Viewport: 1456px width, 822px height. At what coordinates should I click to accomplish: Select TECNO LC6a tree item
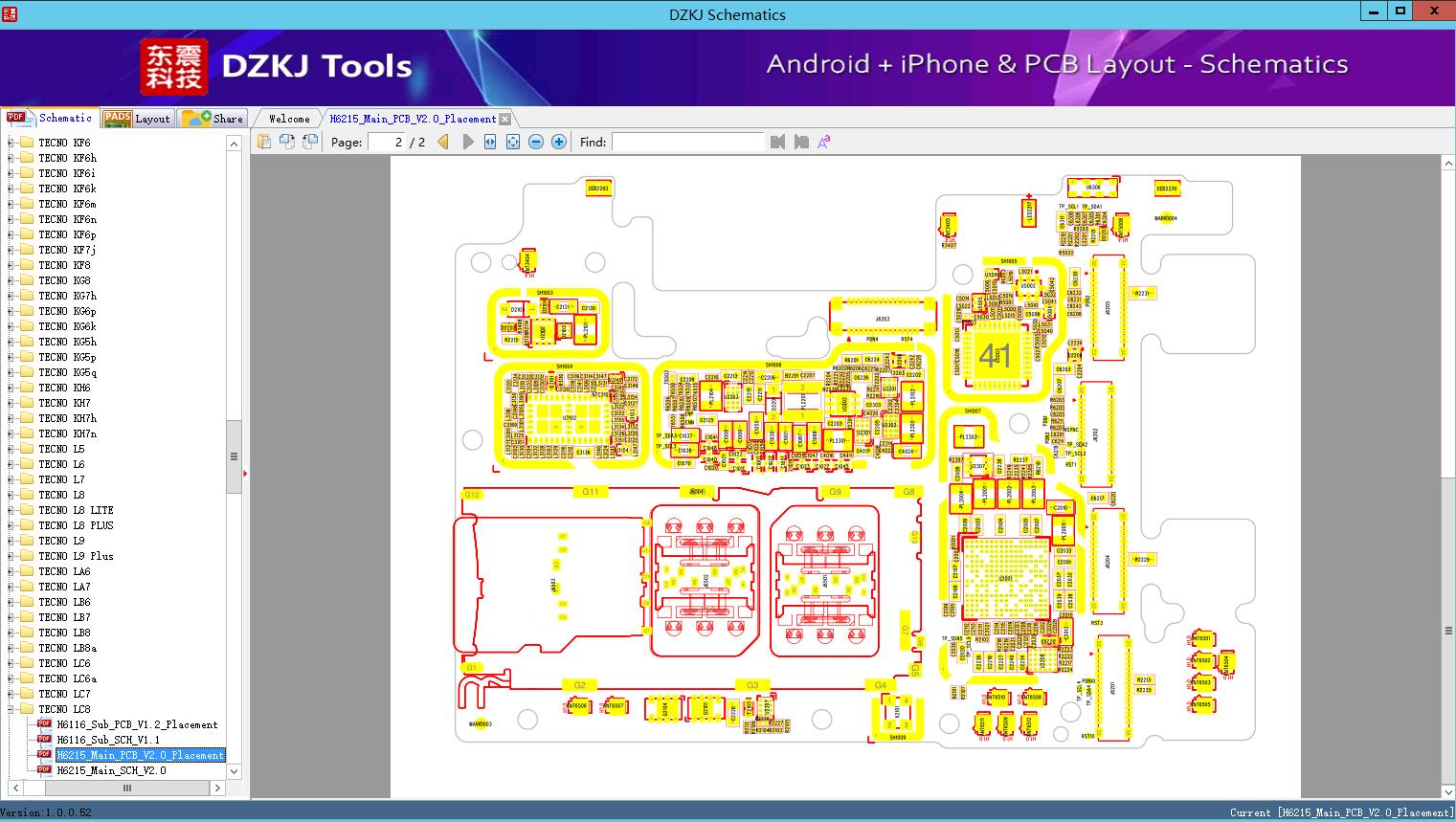tap(67, 678)
